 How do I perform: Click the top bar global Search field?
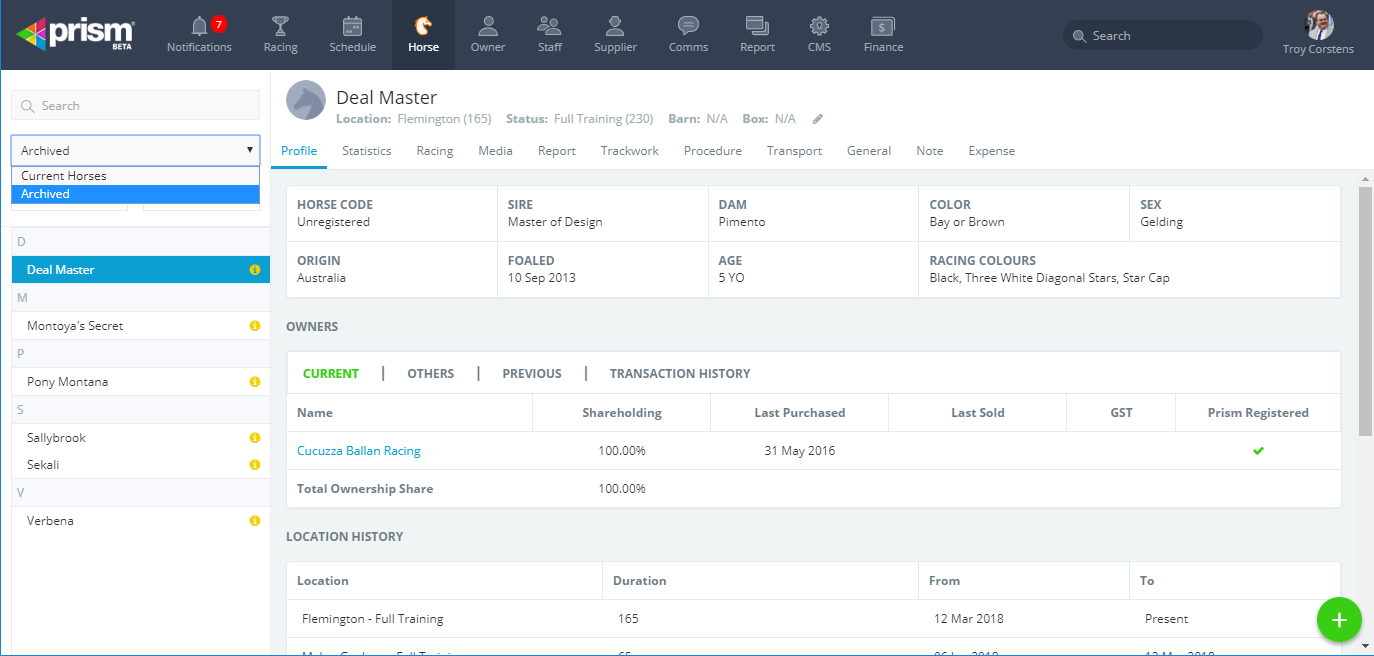(1162, 36)
